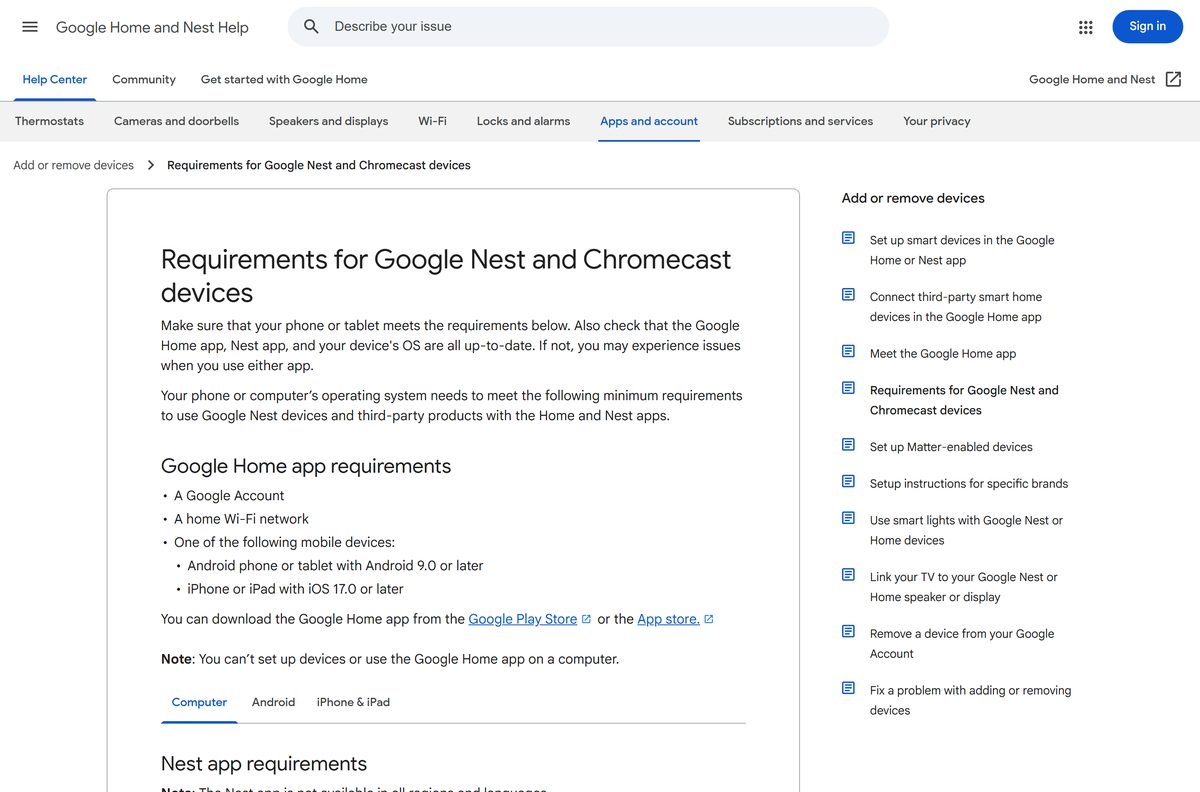Click the external icon after Google Play Store
1200x792 pixels.
(587, 619)
